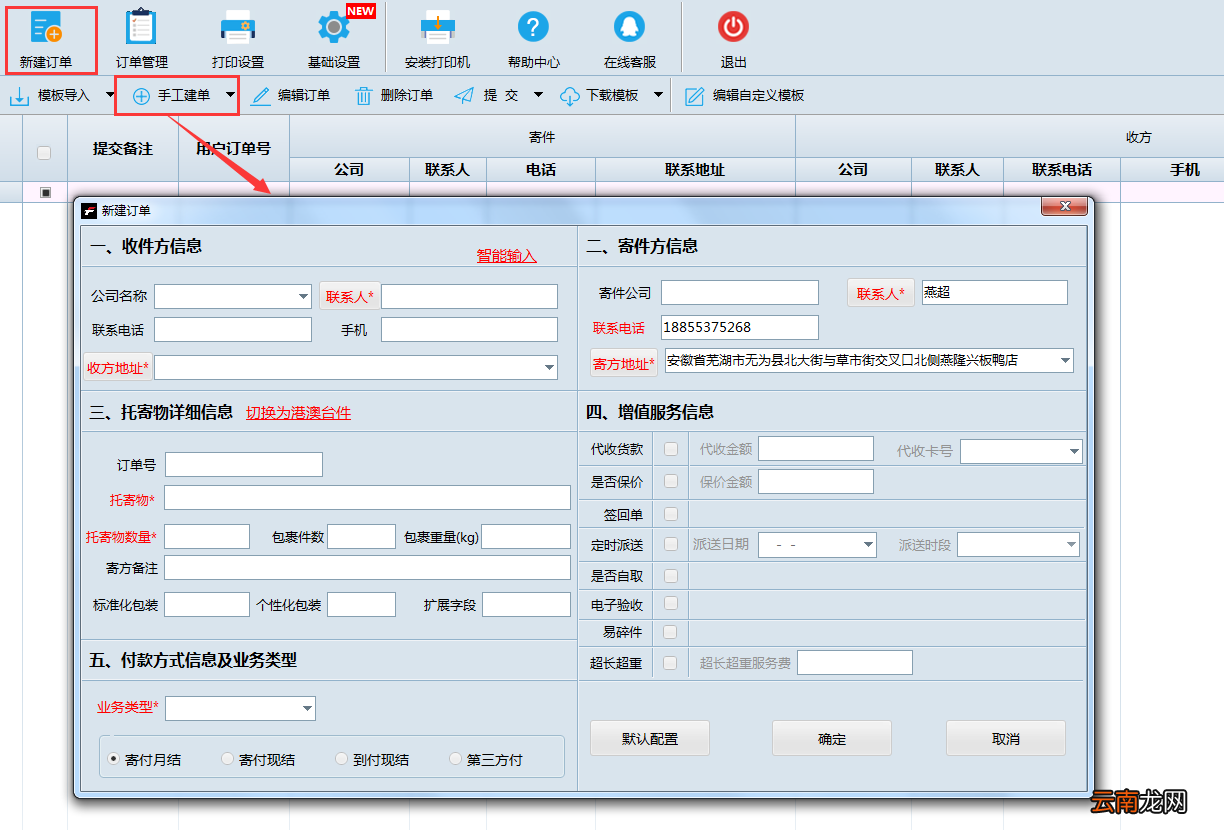Click 编辑订单 pencil item
Image resolution: width=1224 pixels, height=830 pixels.
tap(290, 96)
